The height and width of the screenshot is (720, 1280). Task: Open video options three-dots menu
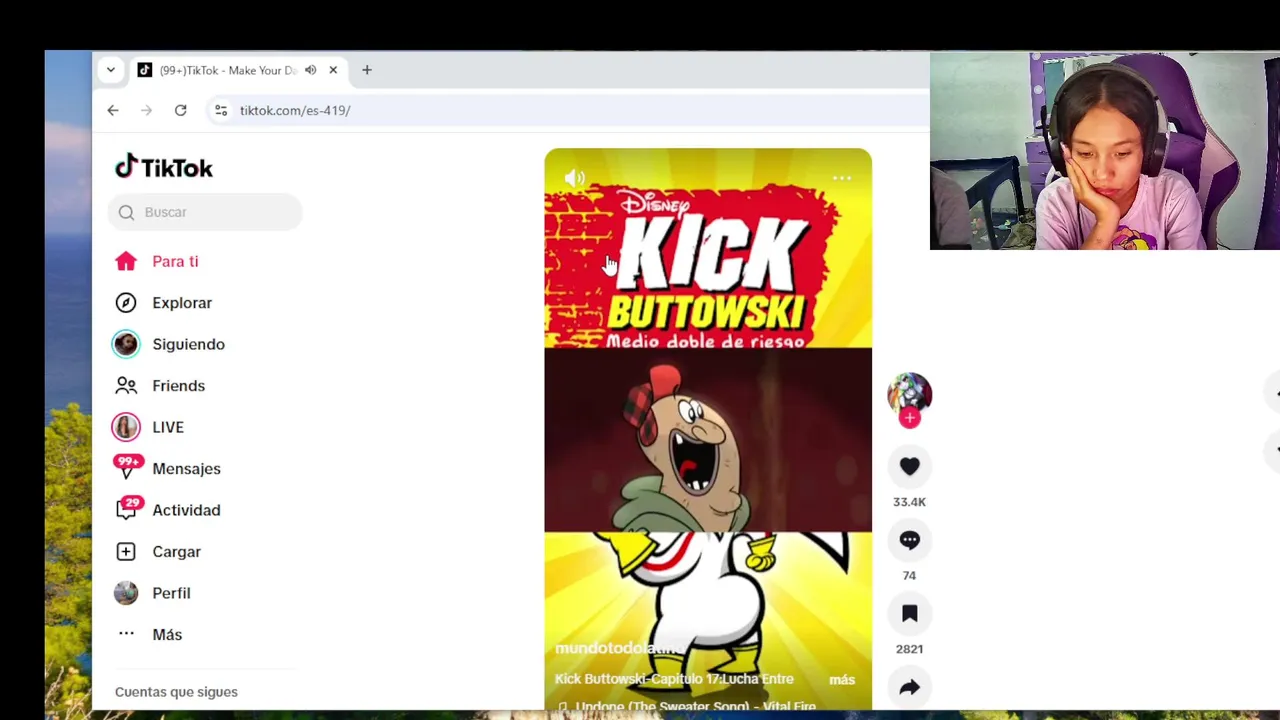842,178
